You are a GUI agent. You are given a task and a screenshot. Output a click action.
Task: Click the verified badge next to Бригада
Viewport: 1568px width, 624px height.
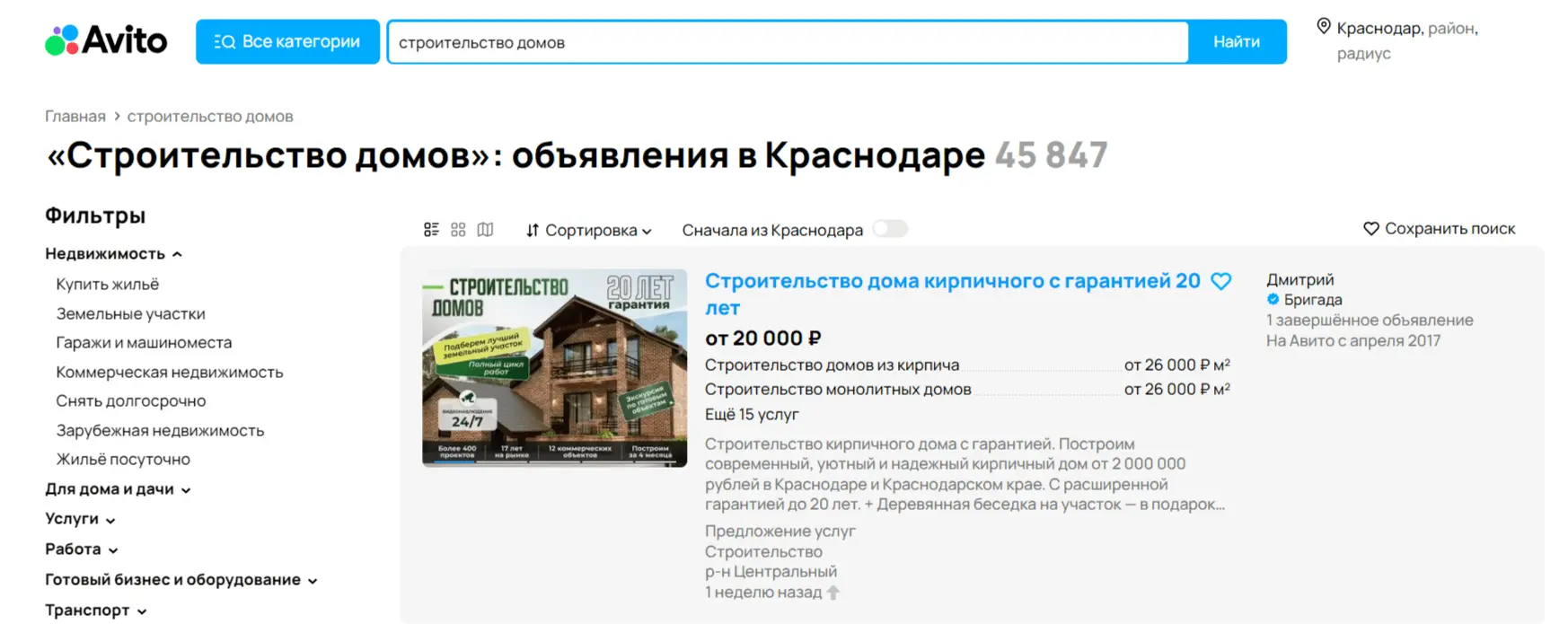1273,300
